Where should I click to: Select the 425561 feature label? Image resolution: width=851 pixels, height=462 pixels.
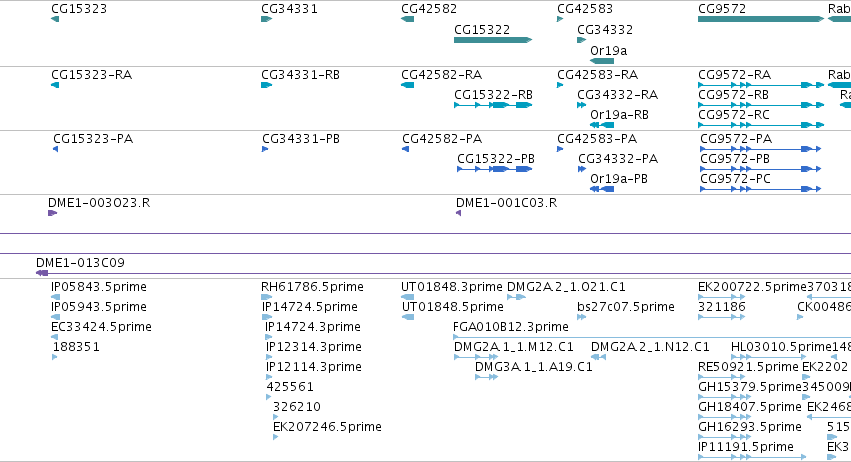[290, 387]
